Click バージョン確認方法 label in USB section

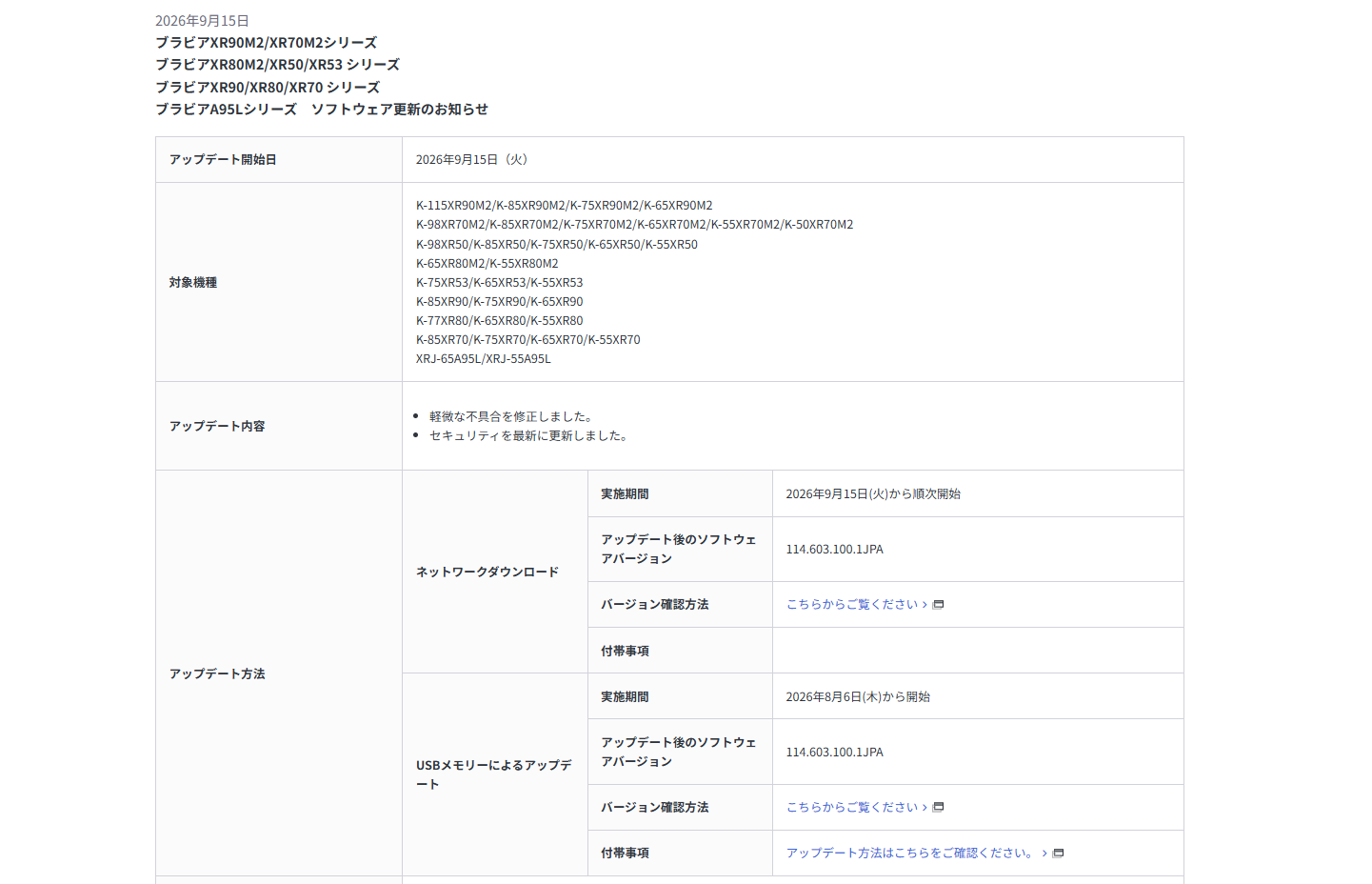click(x=655, y=808)
